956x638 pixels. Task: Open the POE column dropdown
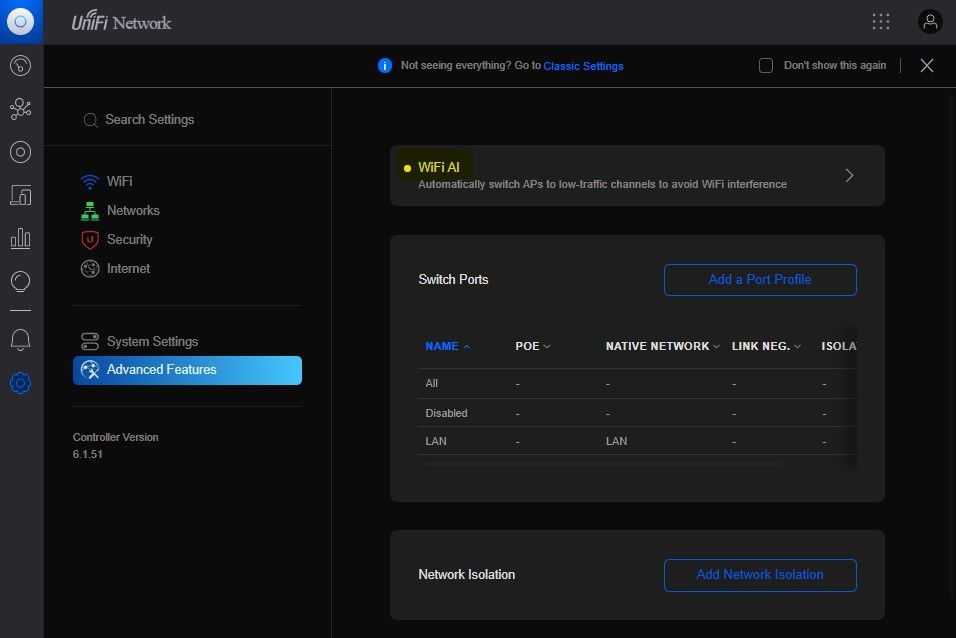point(546,347)
